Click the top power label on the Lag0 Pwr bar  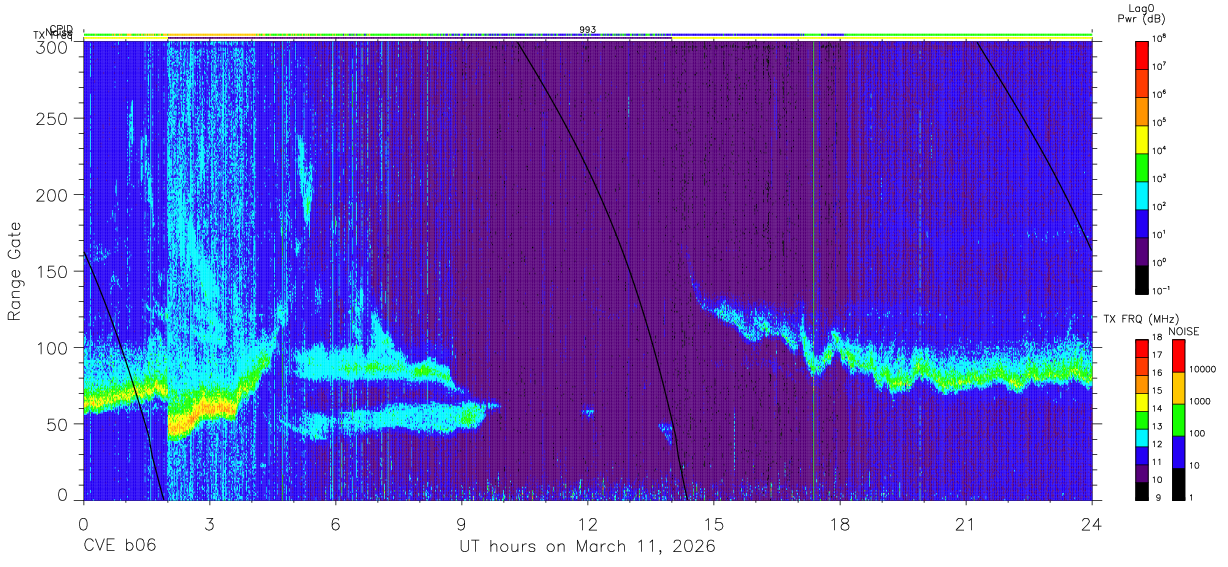[1161, 39]
